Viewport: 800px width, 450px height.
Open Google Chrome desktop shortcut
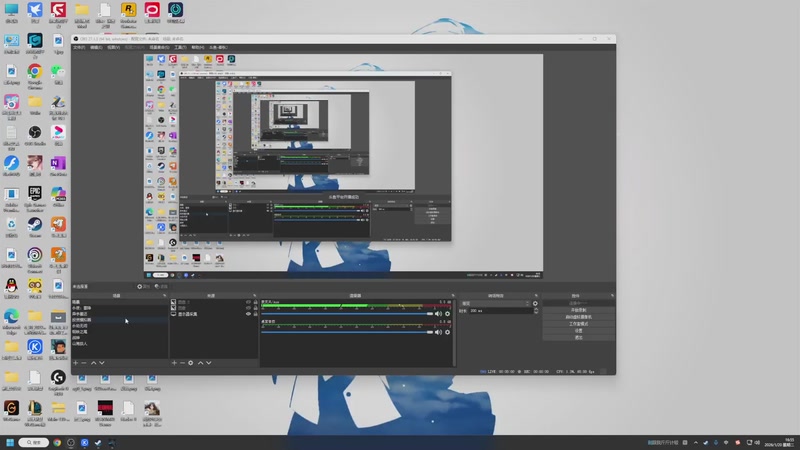coord(35,76)
